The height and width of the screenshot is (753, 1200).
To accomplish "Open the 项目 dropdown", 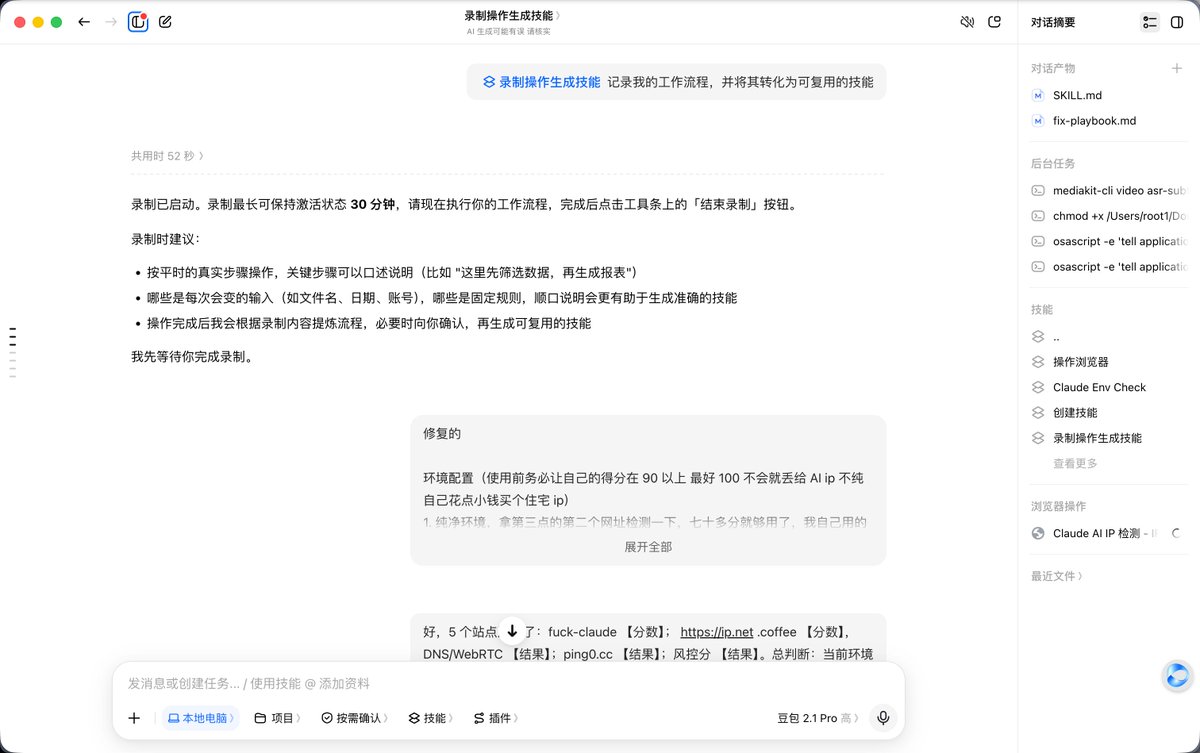I will 277,718.
